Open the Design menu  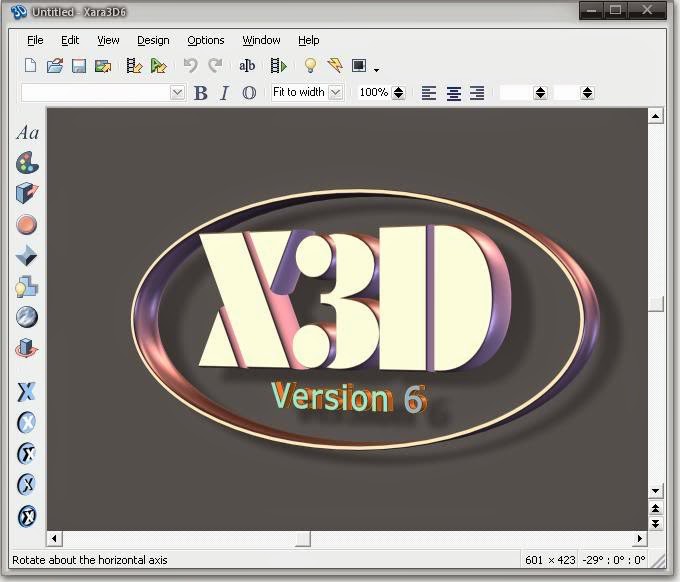[x=153, y=40]
